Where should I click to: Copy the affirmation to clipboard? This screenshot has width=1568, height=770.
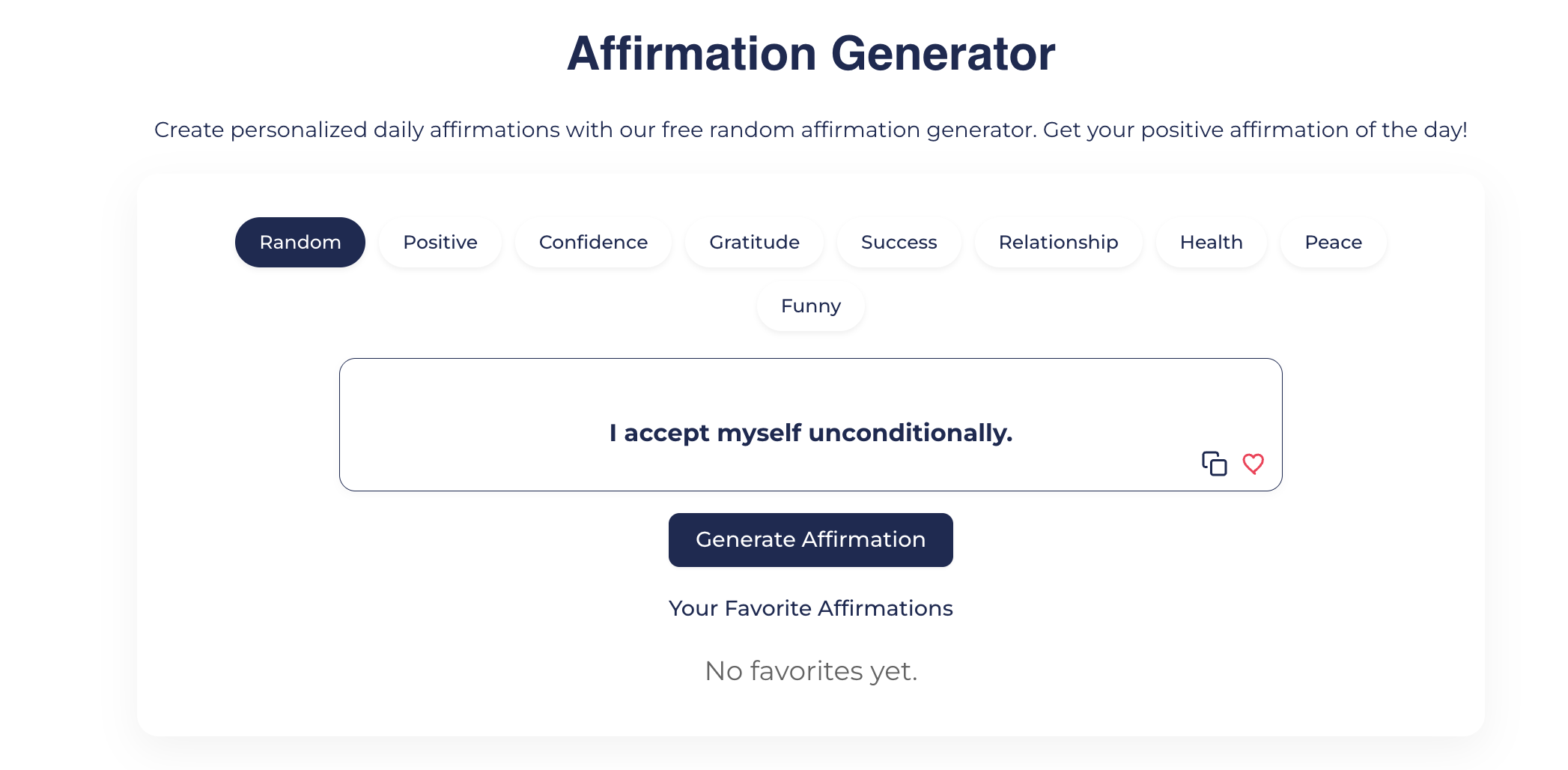(x=1214, y=464)
